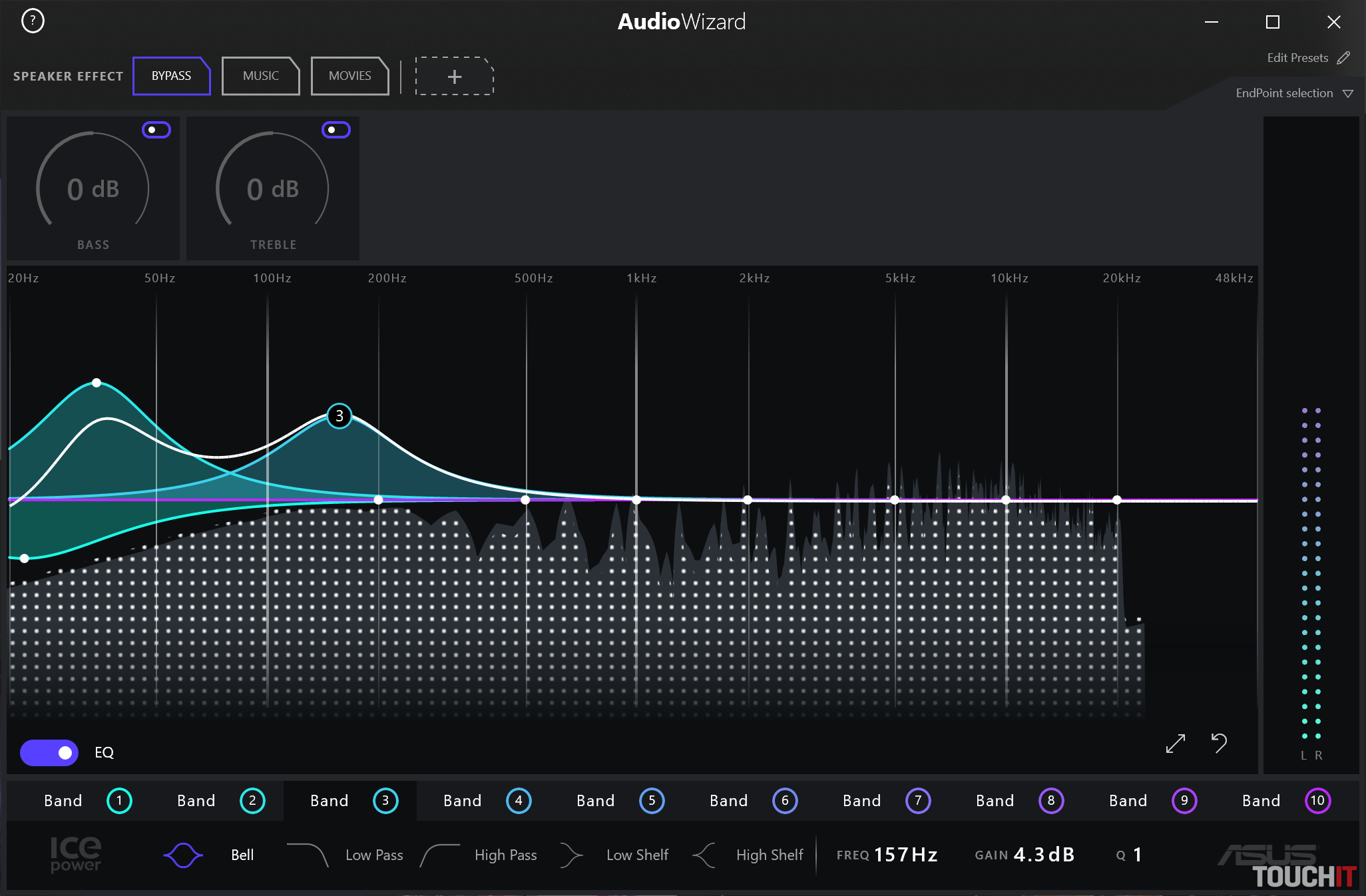Click the expand EQ graph arrow icon
The image size is (1366, 896).
pyautogui.click(x=1176, y=744)
